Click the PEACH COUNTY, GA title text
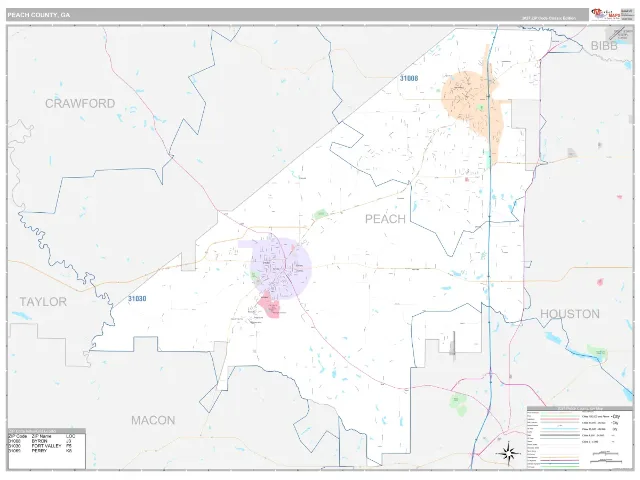This screenshot has width=640, height=480. point(39,15)
